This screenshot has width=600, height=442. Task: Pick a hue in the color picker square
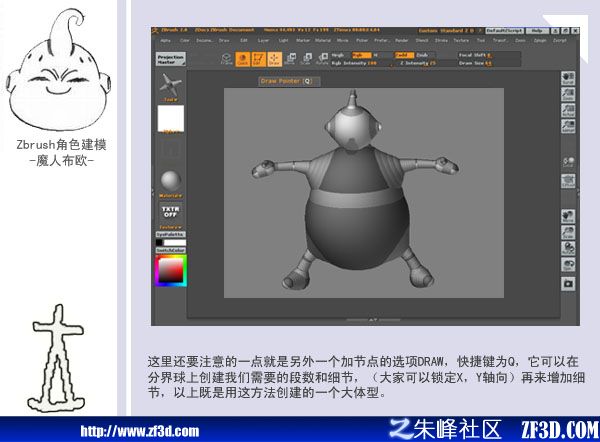pyautogui.click(x=171, y=271)
